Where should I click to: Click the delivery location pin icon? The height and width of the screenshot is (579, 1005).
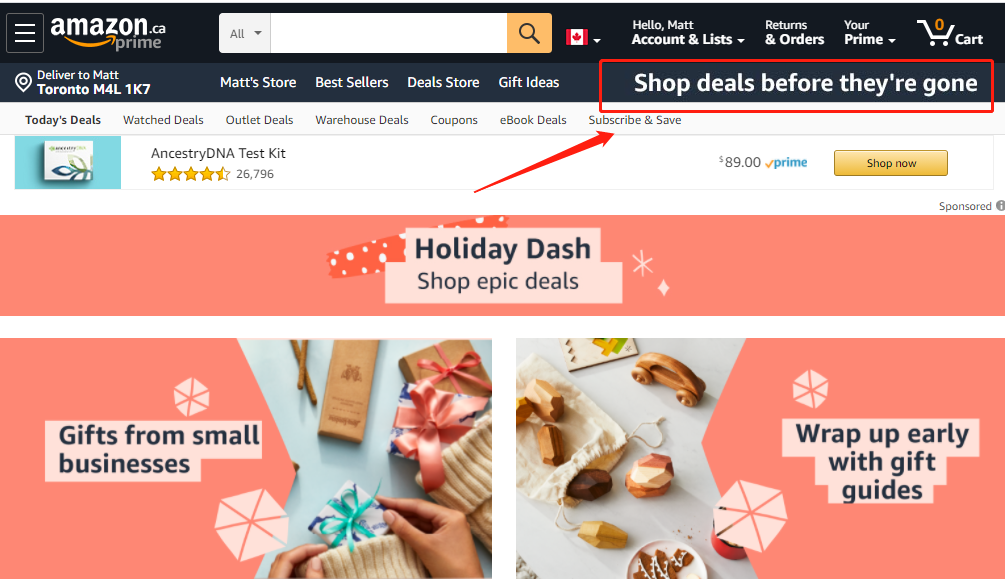23,83
